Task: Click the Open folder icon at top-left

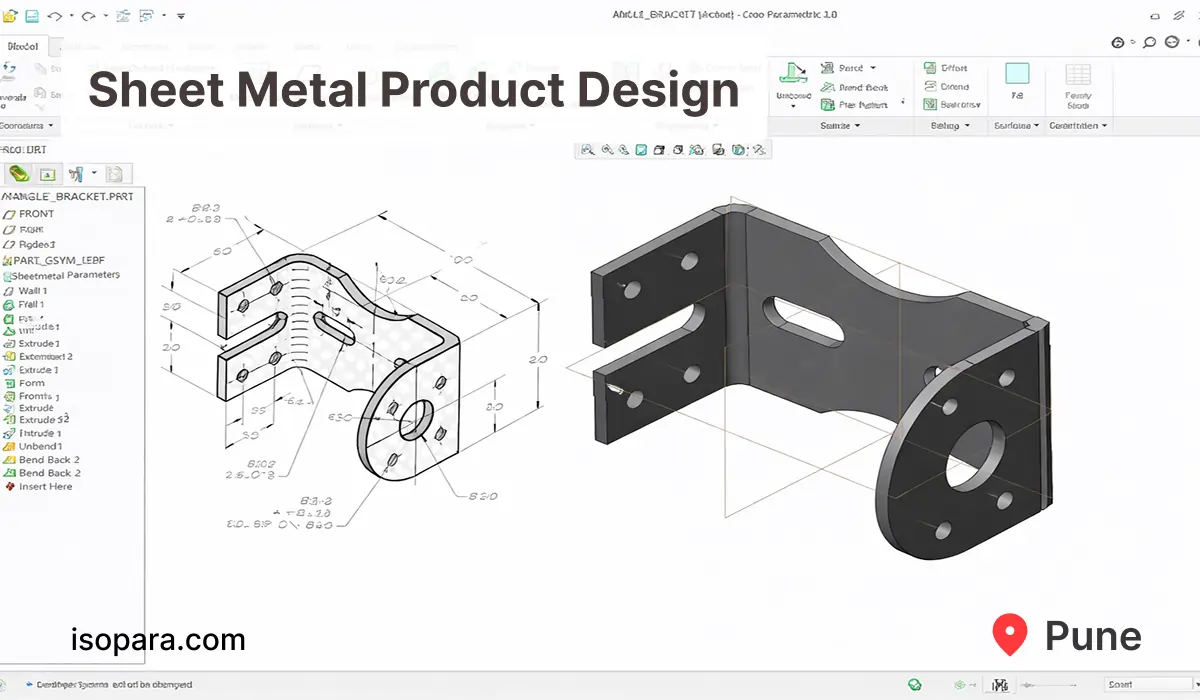Action: pos(10,16)
